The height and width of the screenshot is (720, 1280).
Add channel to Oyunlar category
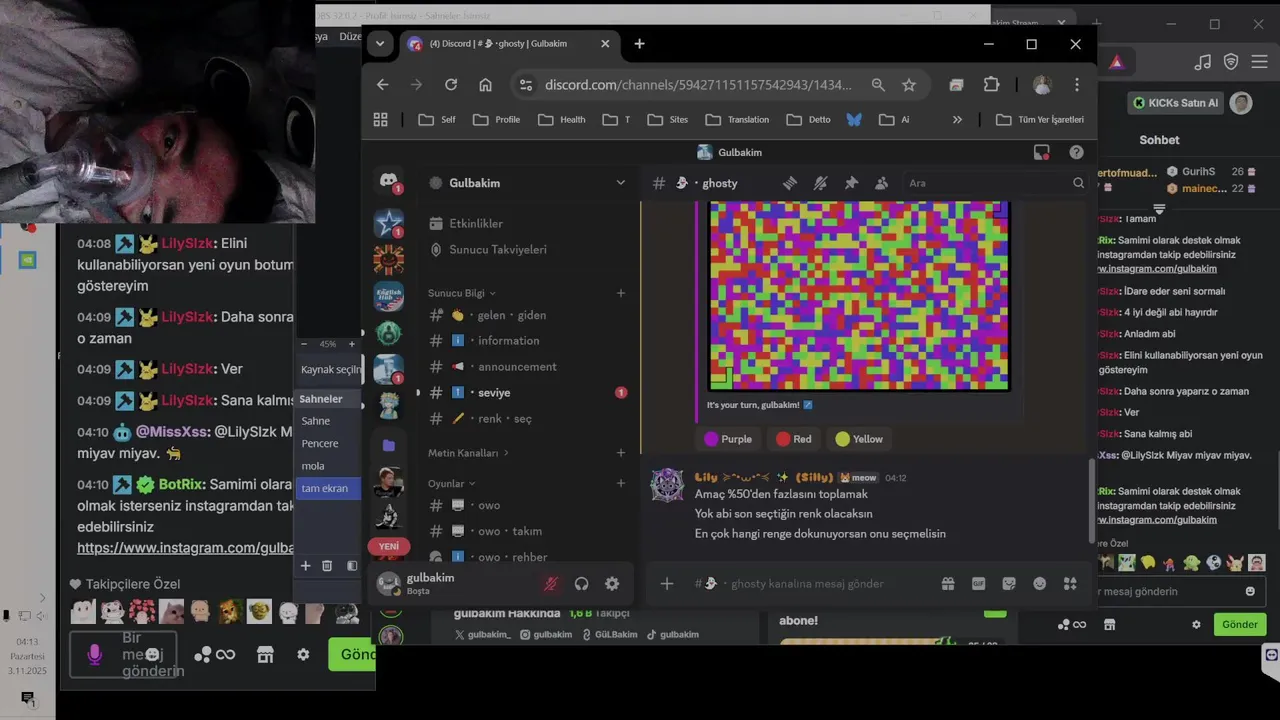(621, 483)
